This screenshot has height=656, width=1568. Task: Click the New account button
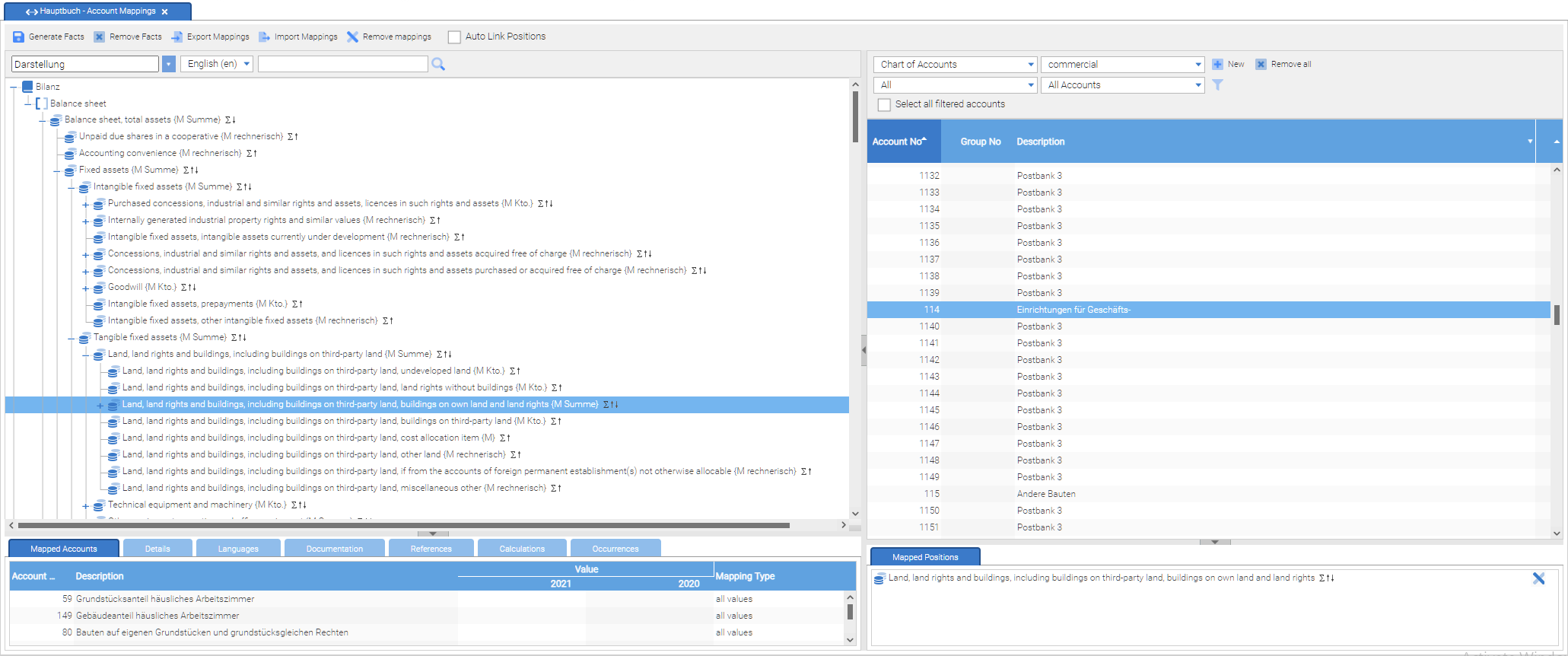1228,64
